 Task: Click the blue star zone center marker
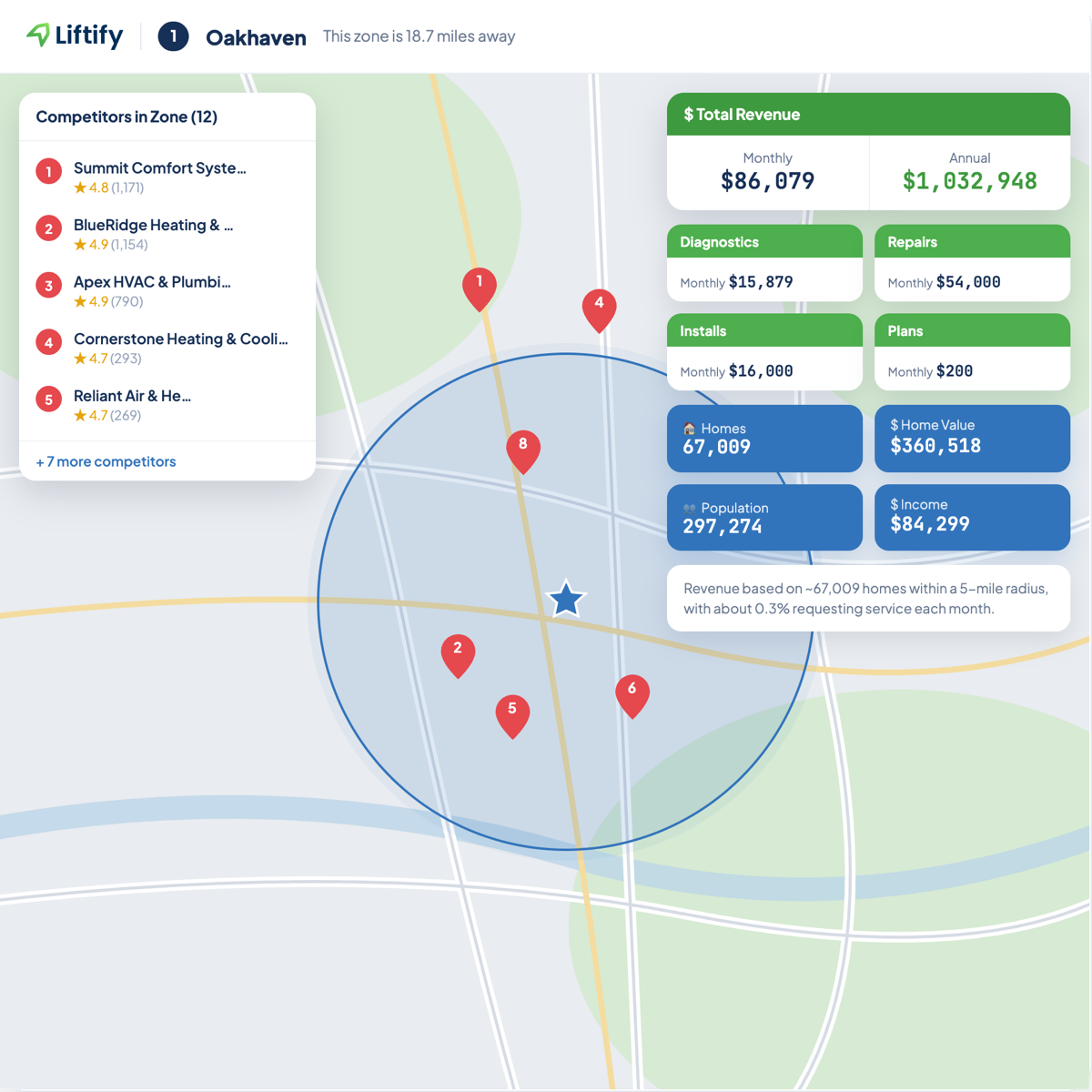tap(566, 599)
